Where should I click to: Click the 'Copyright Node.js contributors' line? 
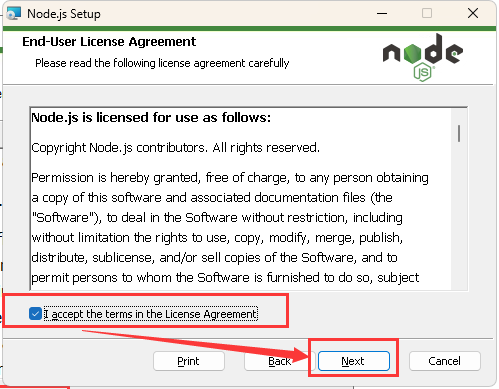(175, 148)
